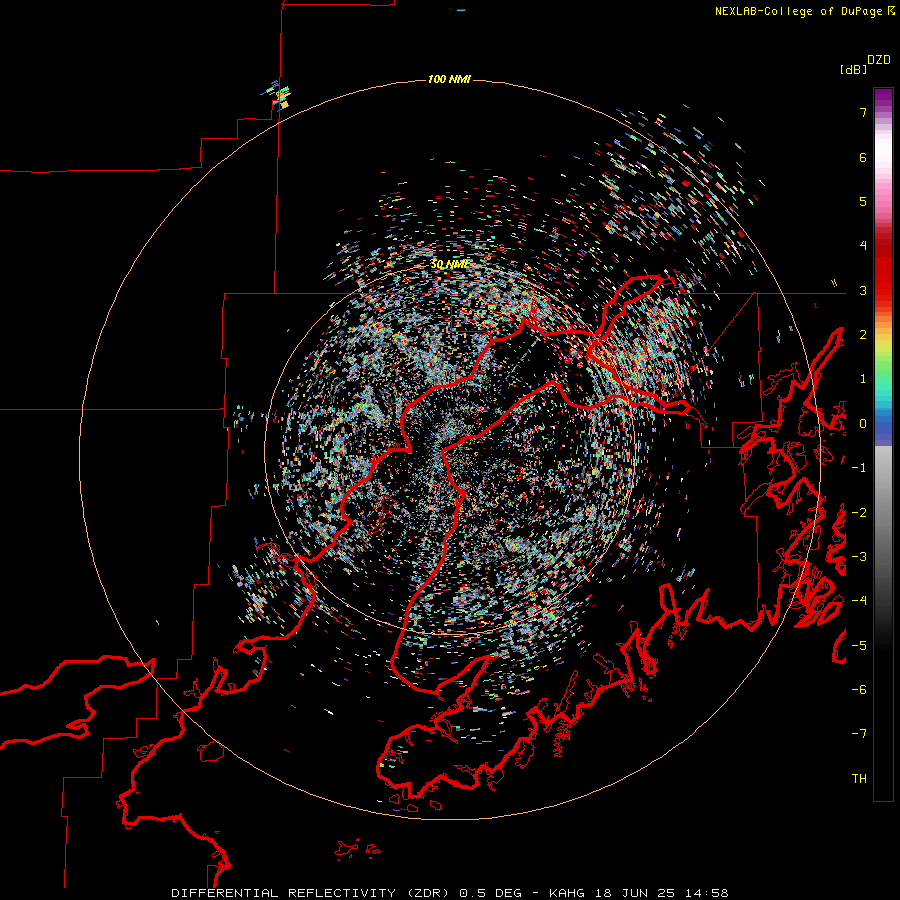Click the TH label on the scale
The height and width of the screenshot is (900, 900).
[x=859, y=779]
